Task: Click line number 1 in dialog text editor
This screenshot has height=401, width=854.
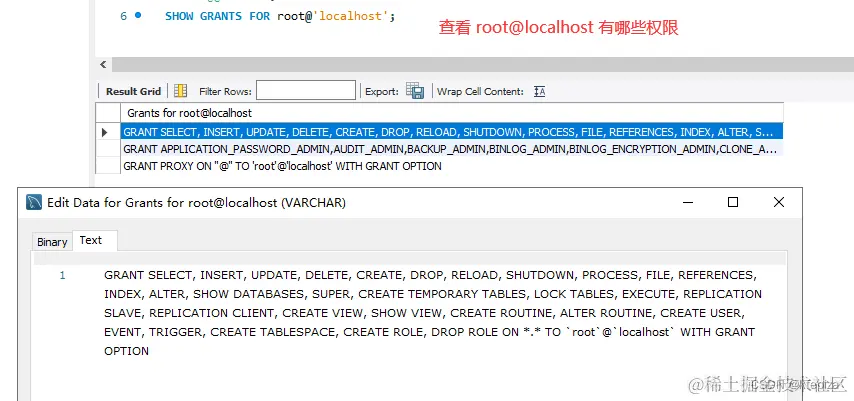Action: point(62,275)
